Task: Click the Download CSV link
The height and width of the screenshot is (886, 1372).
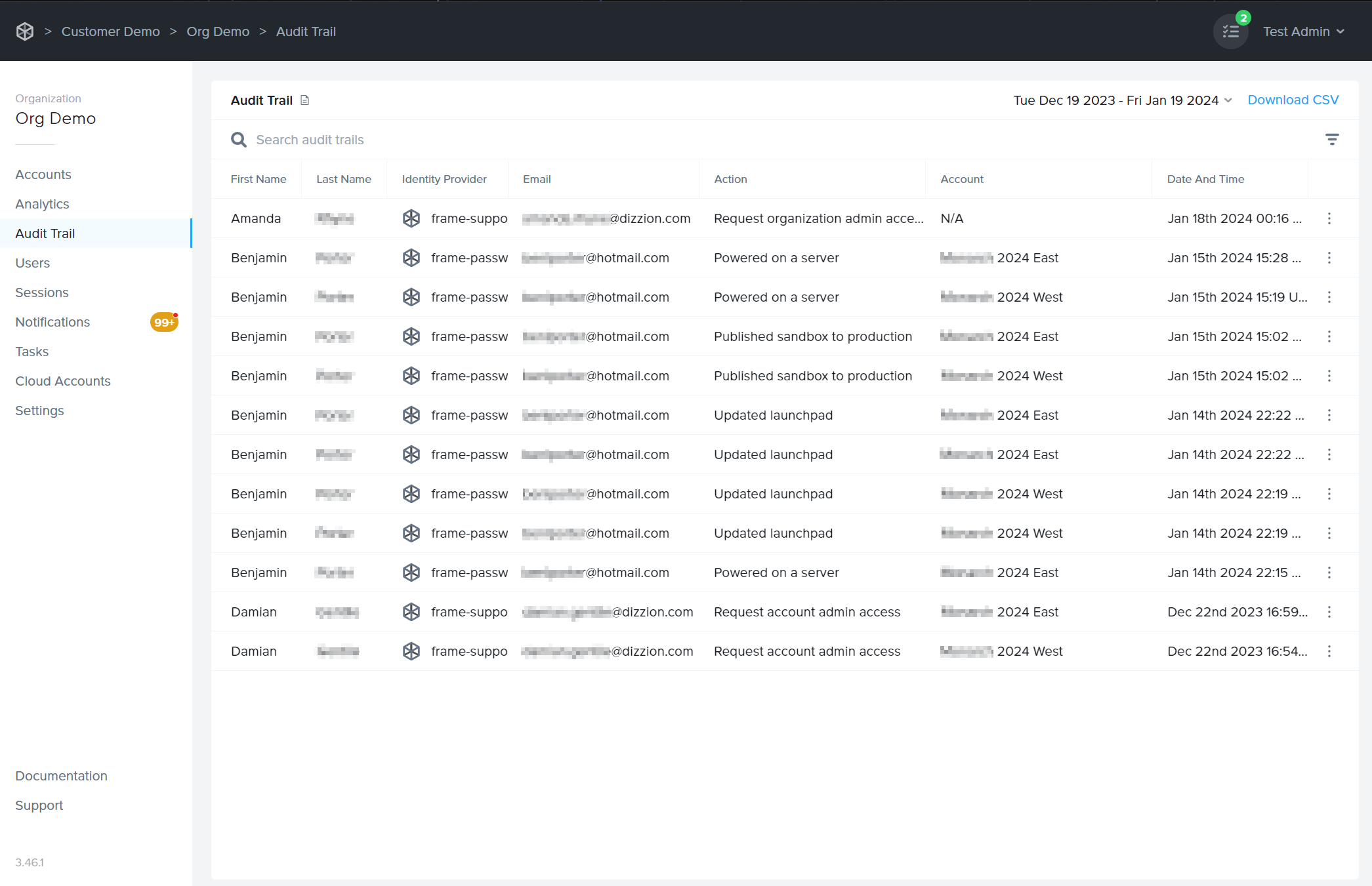Action: (x=1293, y=100)
